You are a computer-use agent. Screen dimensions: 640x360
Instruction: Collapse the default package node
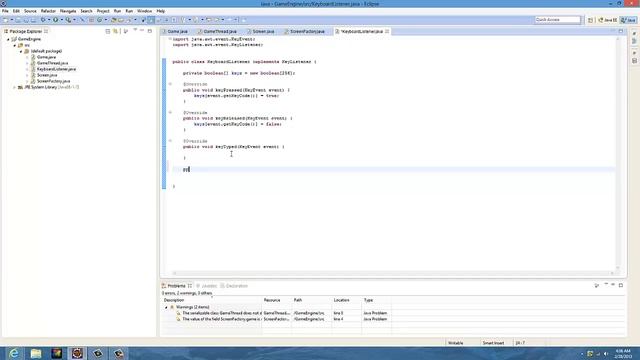point(21,51)
